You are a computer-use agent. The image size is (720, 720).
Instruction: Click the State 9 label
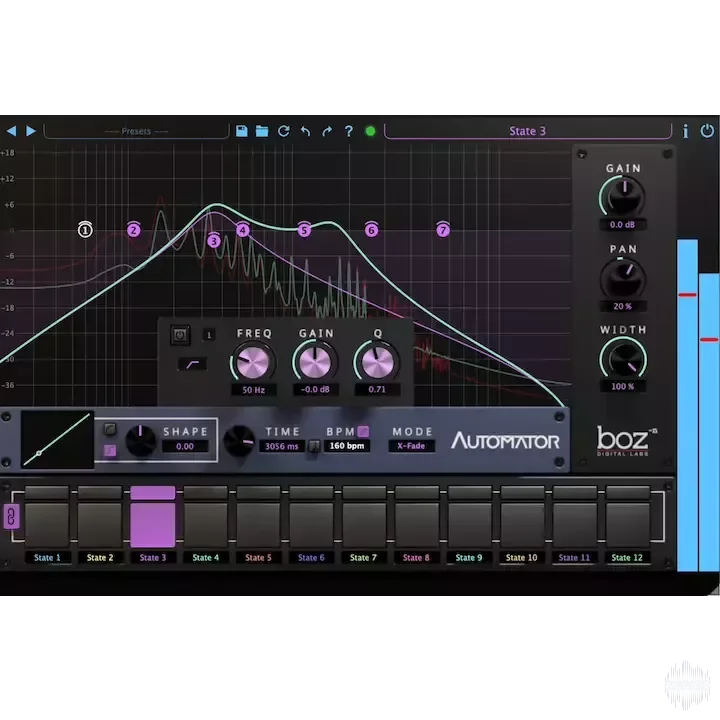pyautogui.click(x=469, y=557)
